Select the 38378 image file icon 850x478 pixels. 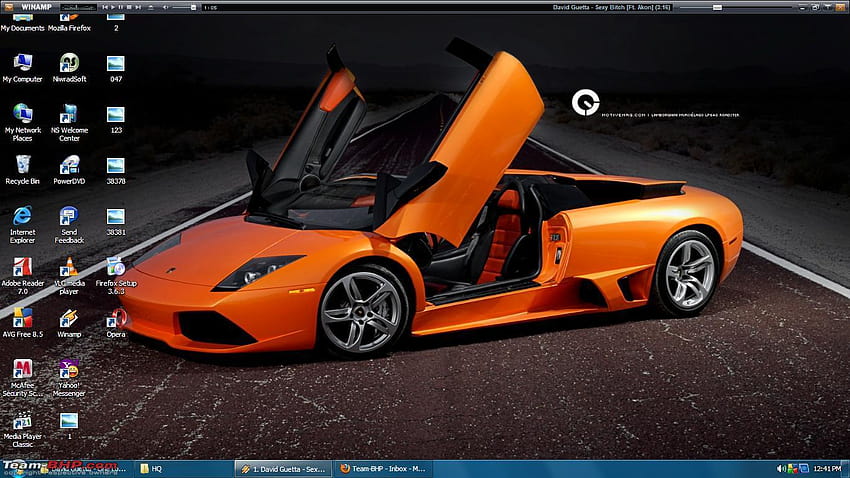click(115, 171)
